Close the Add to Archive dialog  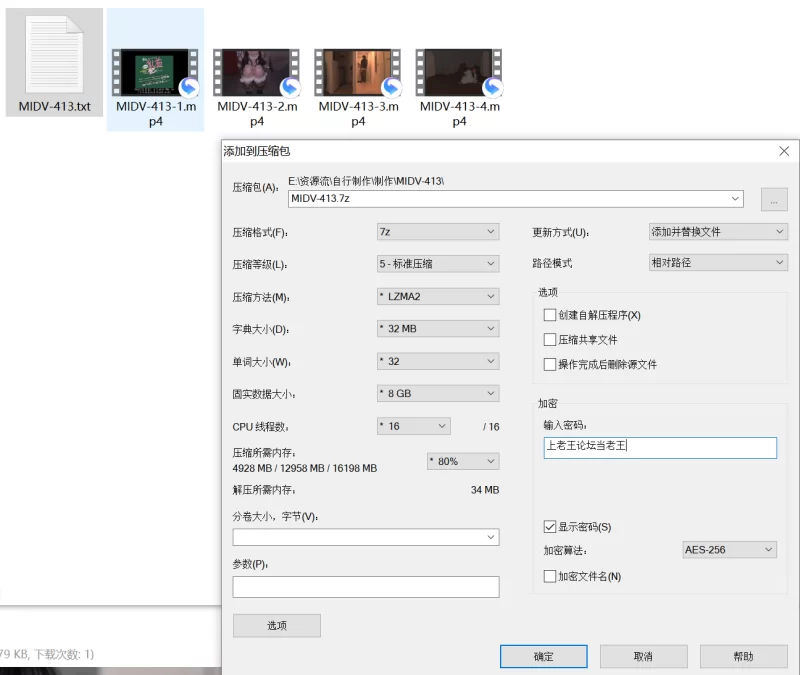[x=784, y=151]
